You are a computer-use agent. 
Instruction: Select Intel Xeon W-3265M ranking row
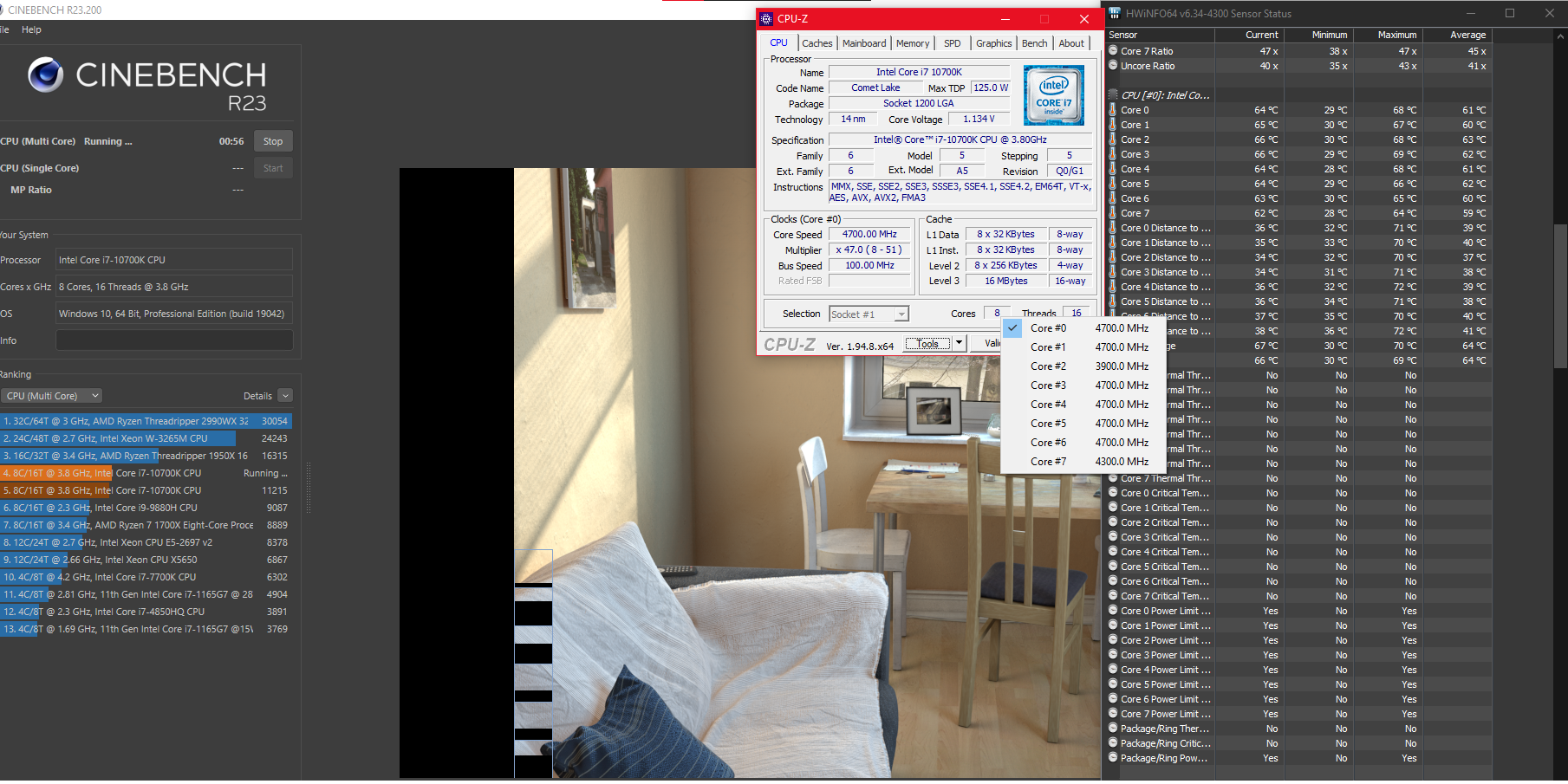(x=146, y=438)
